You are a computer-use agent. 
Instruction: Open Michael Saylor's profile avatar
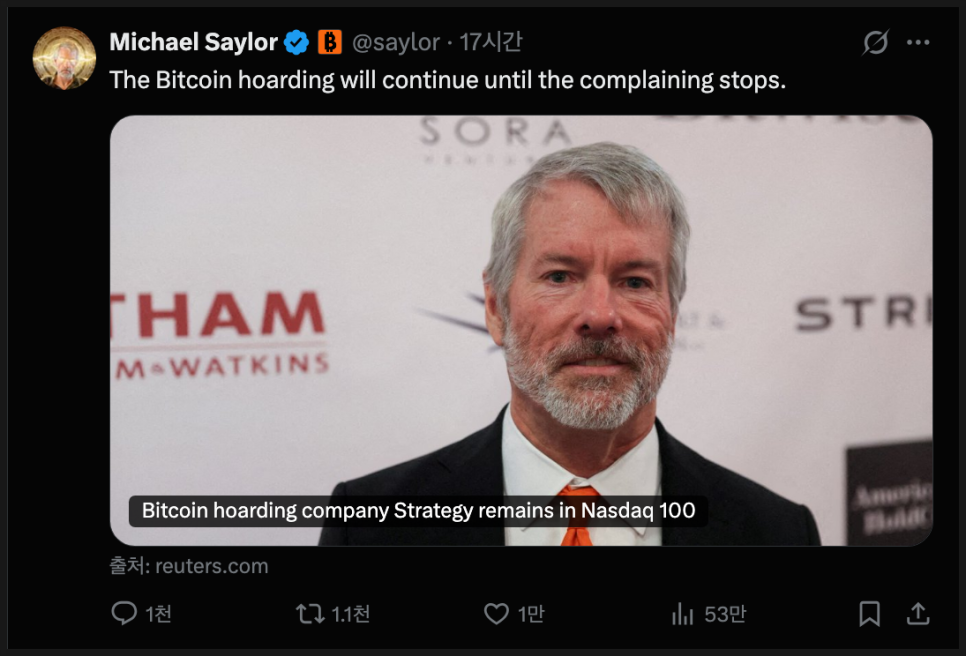tap(64, 58)
